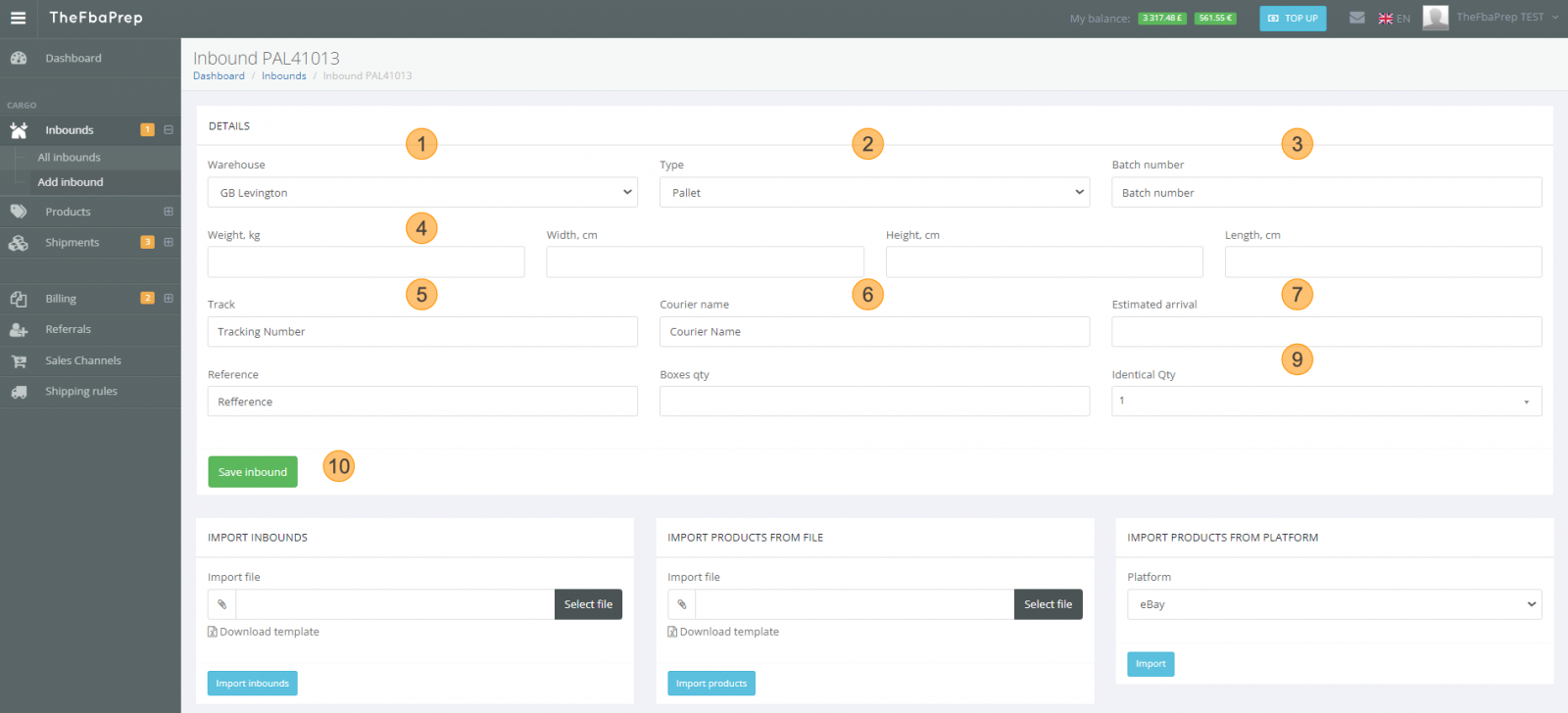Click Select file in Import Products From File
Image resolution: width=1568 pixels, height=713 pixels.
tap(1048, 604)
